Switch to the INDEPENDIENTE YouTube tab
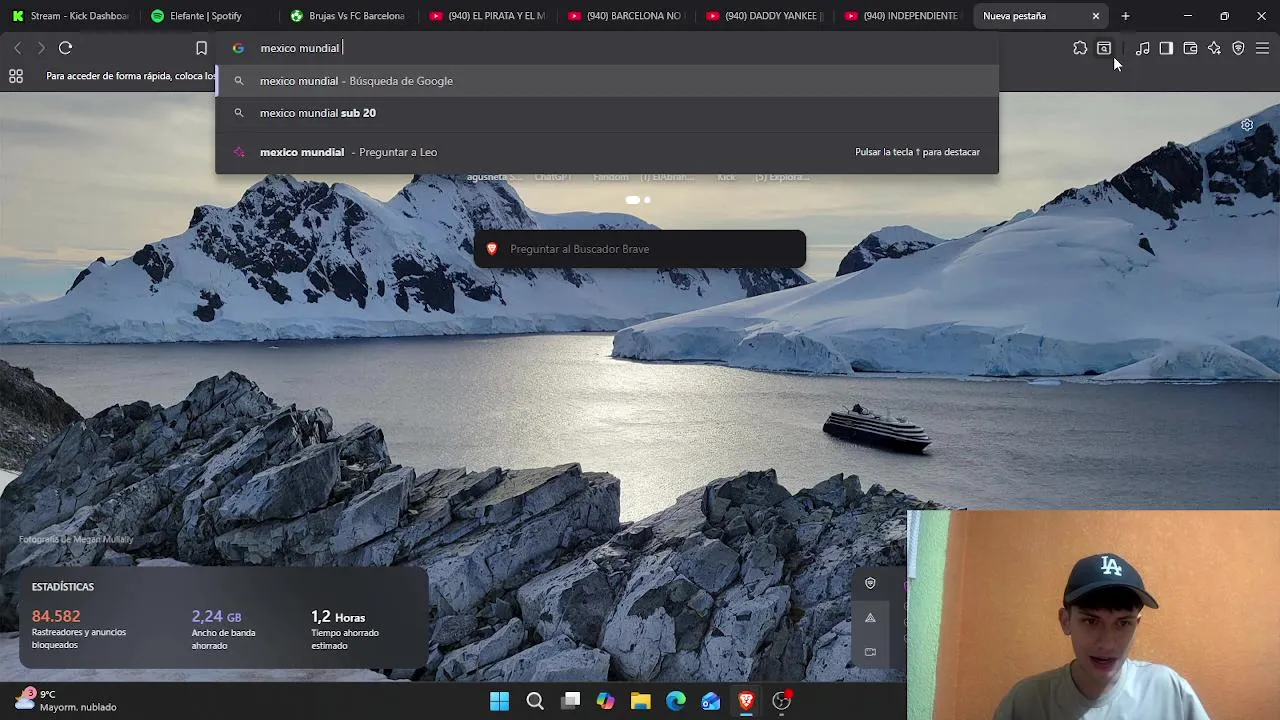The width and height of the screenshot is (1280, 720). coord(903,16)
